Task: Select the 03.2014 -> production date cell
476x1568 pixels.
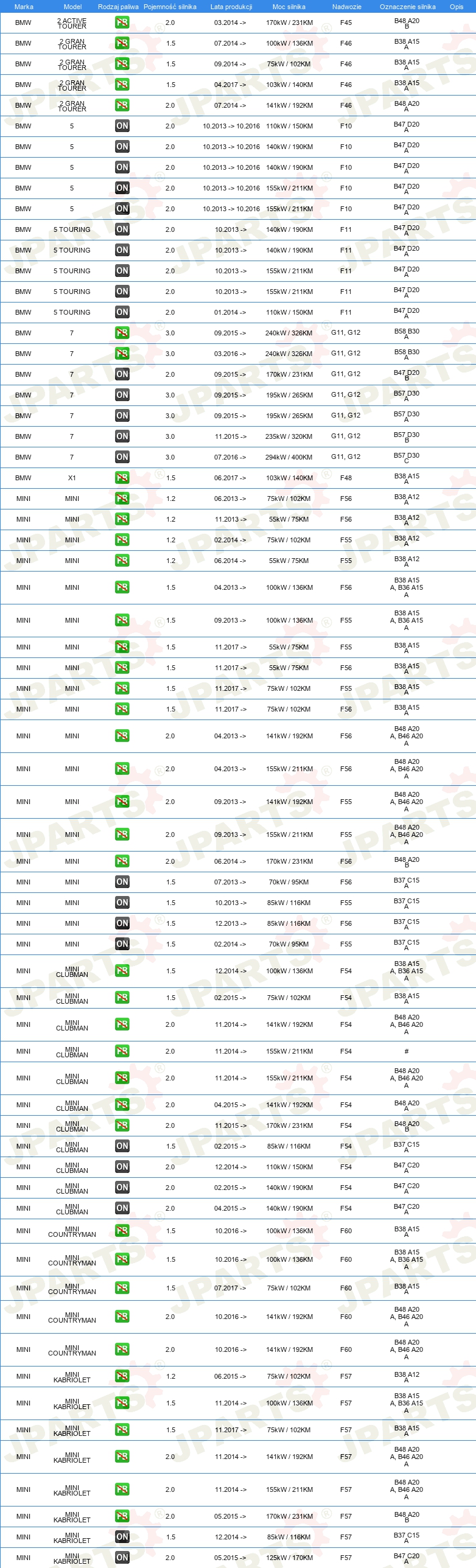Action: coord(230,23)
